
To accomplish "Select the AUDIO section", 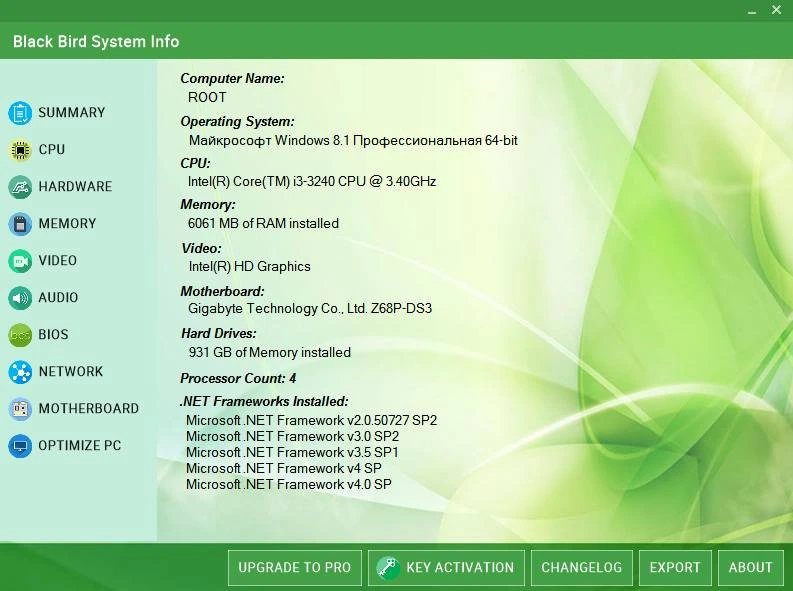I will point(58,298).
